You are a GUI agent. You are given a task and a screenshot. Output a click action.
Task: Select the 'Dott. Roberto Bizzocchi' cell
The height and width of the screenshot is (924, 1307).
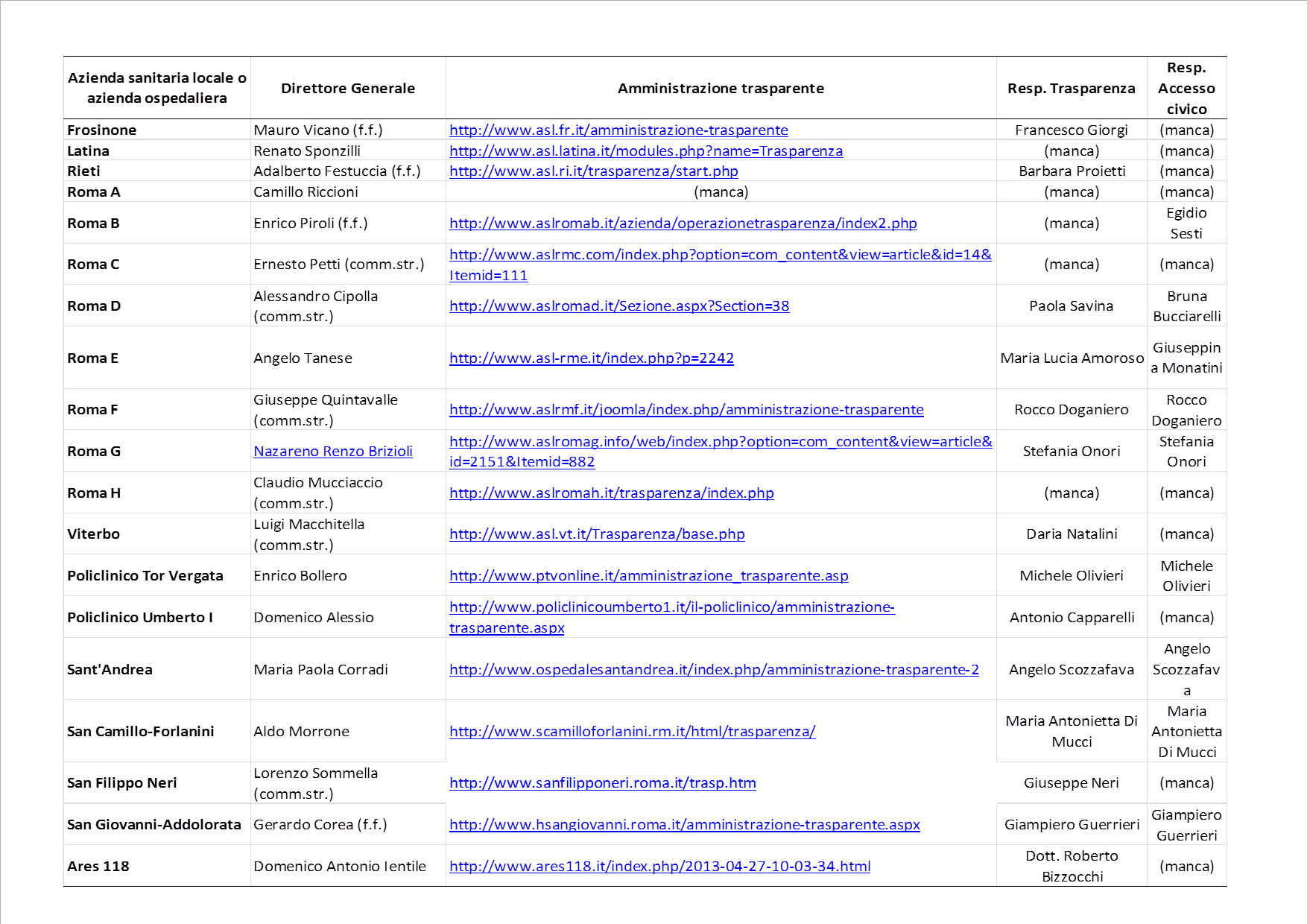tap(1072, 866)
